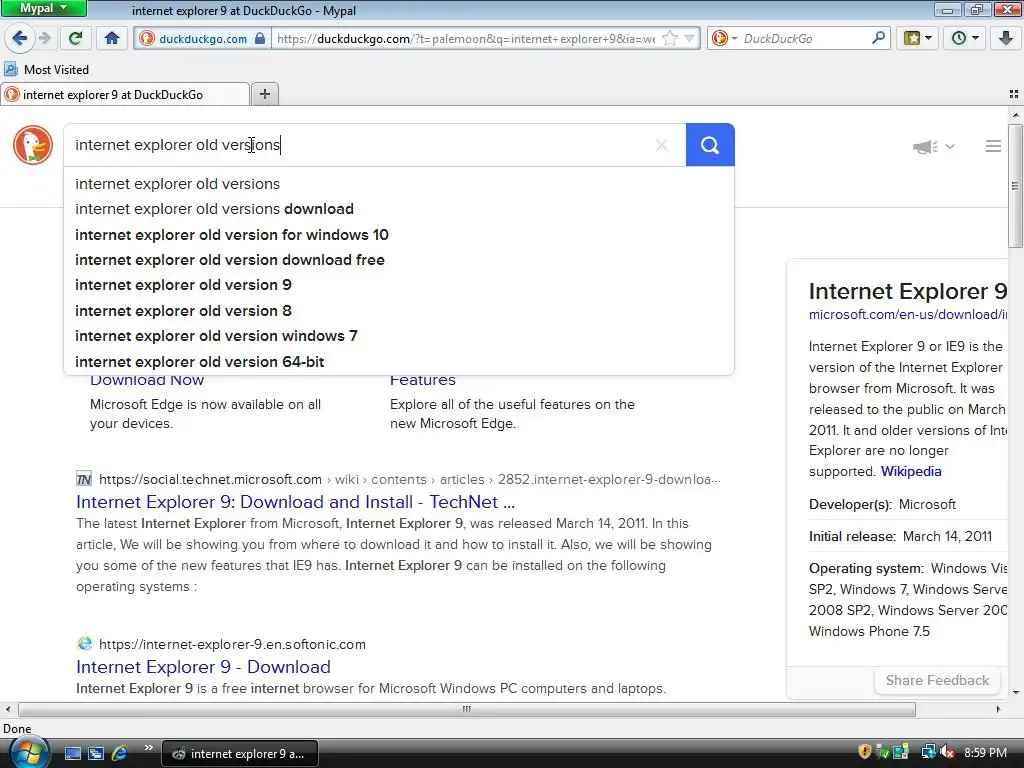Select the internet explorer 9 at DuckDuckGo tab

click(125, 95)
